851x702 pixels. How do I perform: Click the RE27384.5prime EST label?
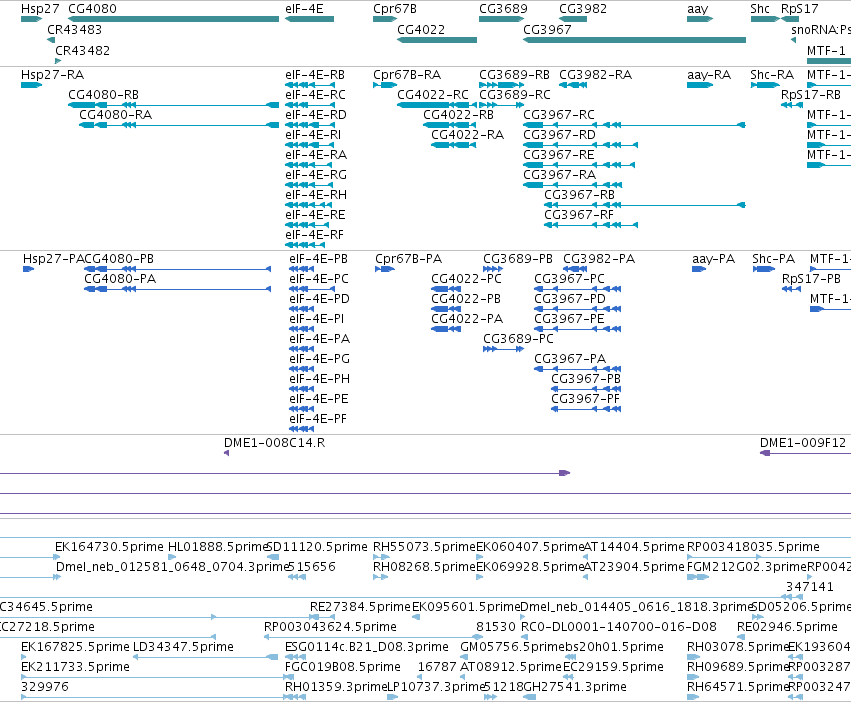(x=360, y=606)
